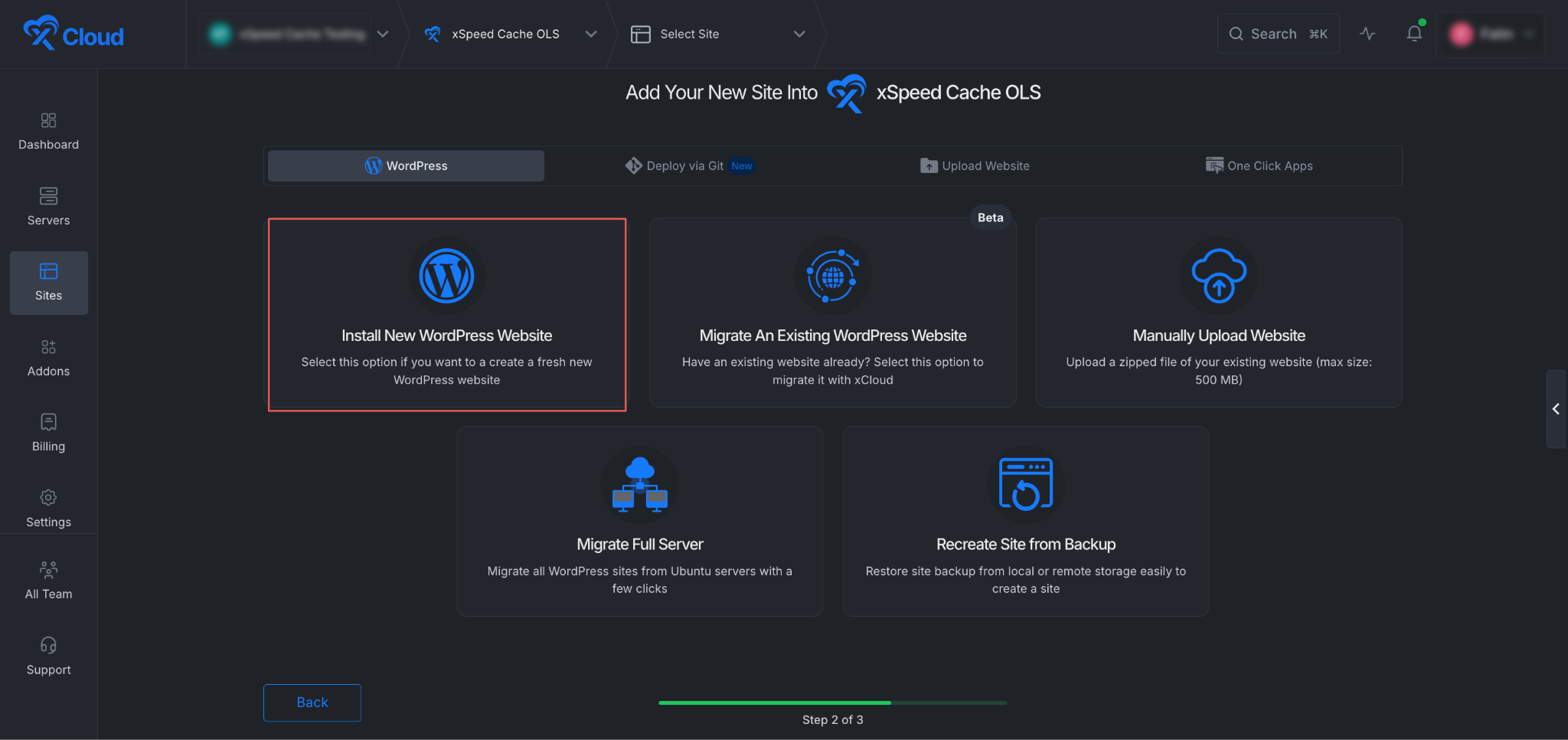The image size is (1568, 740).
Task: Open Settings in the sidebar
Action: 48,509
